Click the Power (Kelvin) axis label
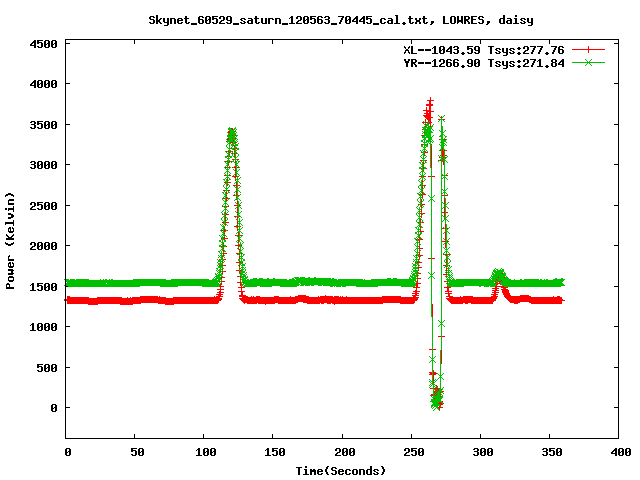The width and height of the screenshot is (640, 480). (10, 241)
